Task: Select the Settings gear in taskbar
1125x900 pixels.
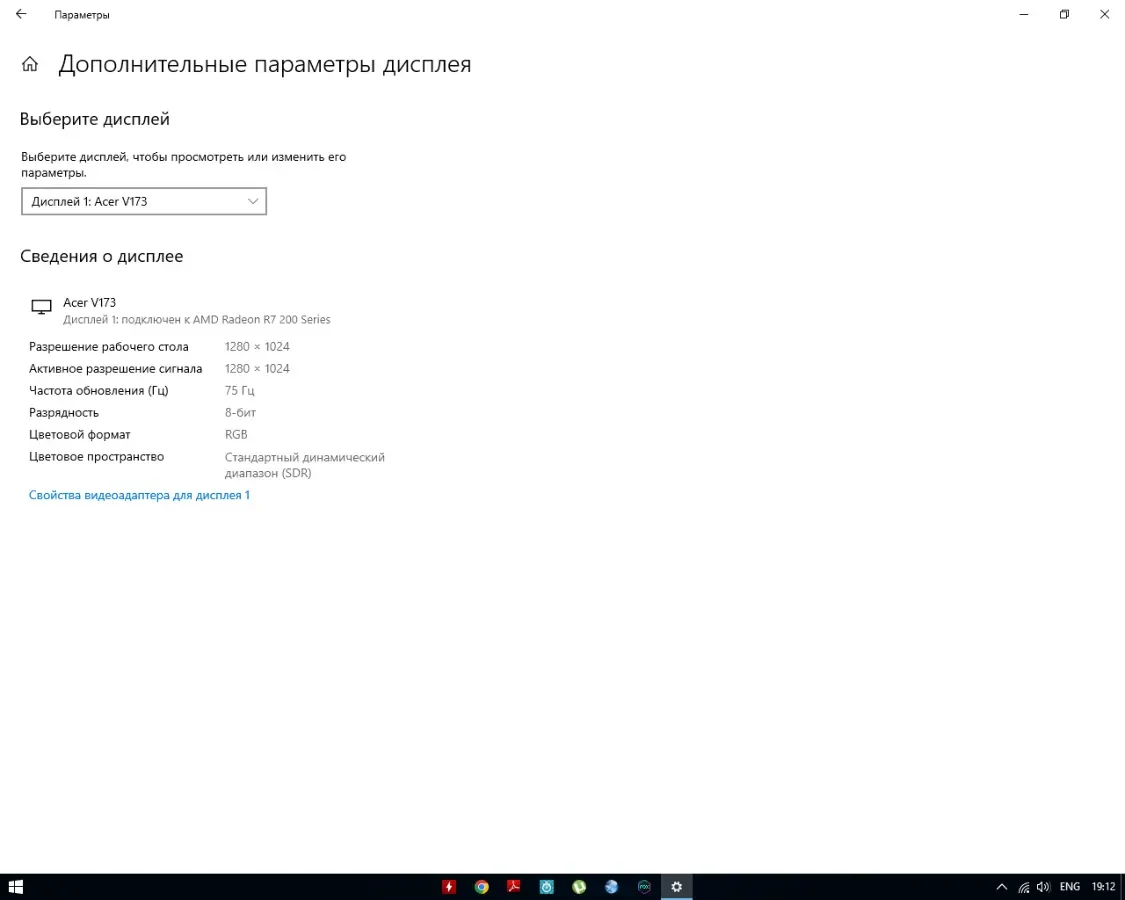Action: tap(677, 887)
